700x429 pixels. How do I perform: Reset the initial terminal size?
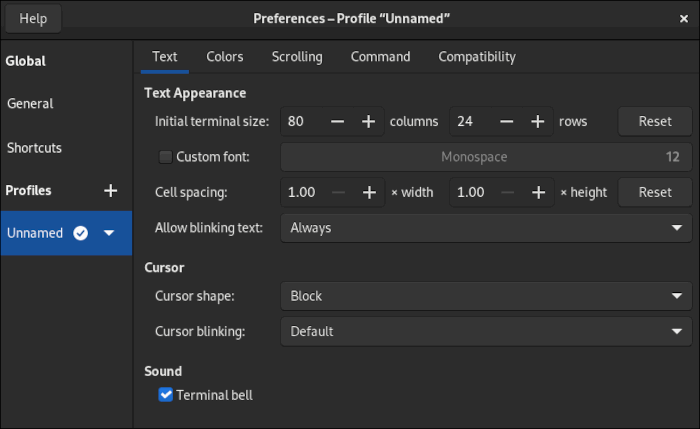pos(655,121)
